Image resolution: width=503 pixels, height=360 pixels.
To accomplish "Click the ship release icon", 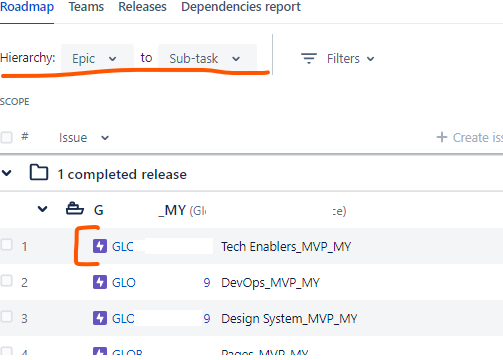I will (75, 209).
